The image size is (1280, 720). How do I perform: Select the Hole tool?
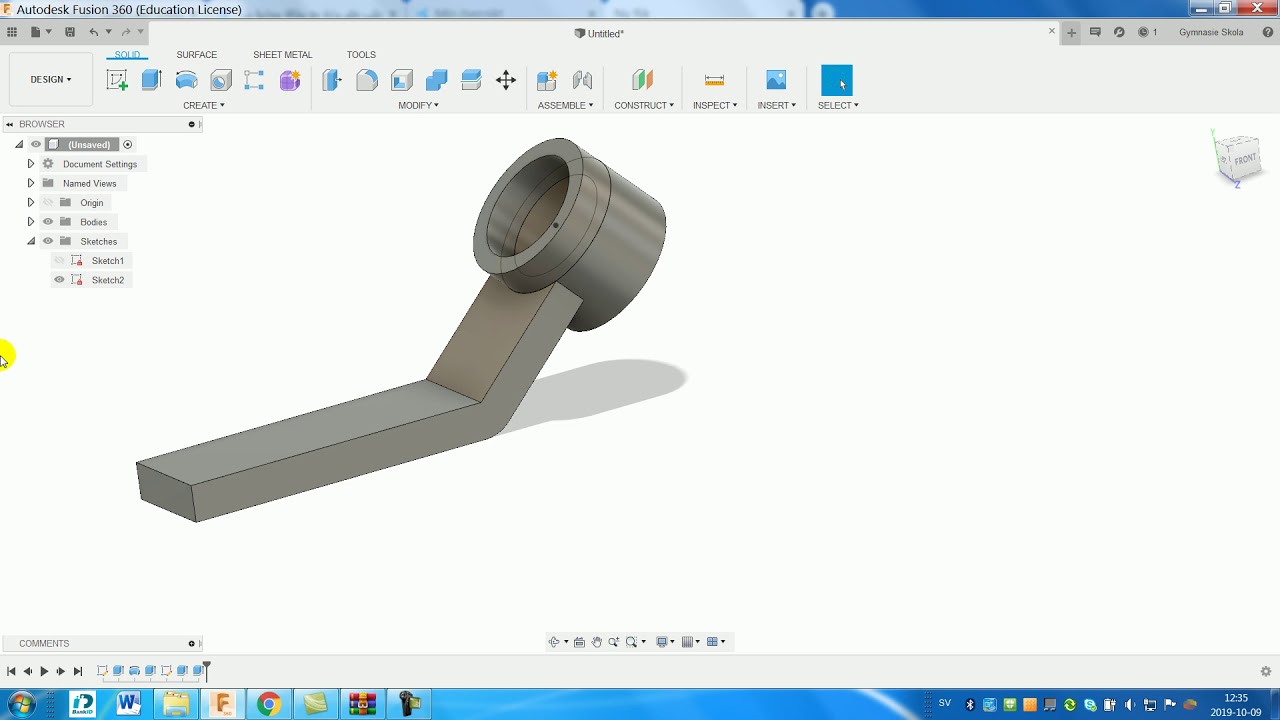pos(221,80)
